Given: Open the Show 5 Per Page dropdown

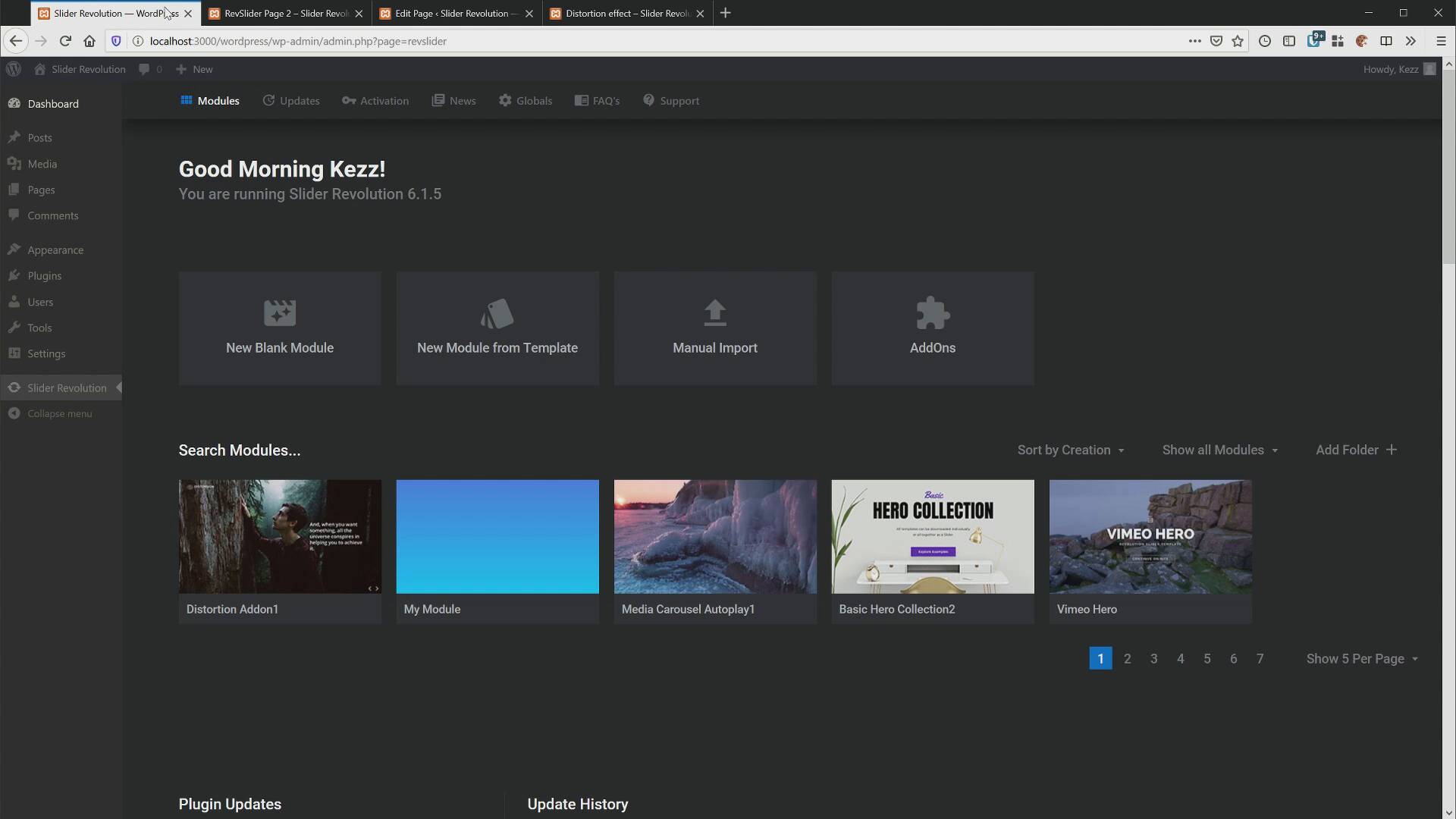Looking at the screenshot, I should tap(1361, 659).
